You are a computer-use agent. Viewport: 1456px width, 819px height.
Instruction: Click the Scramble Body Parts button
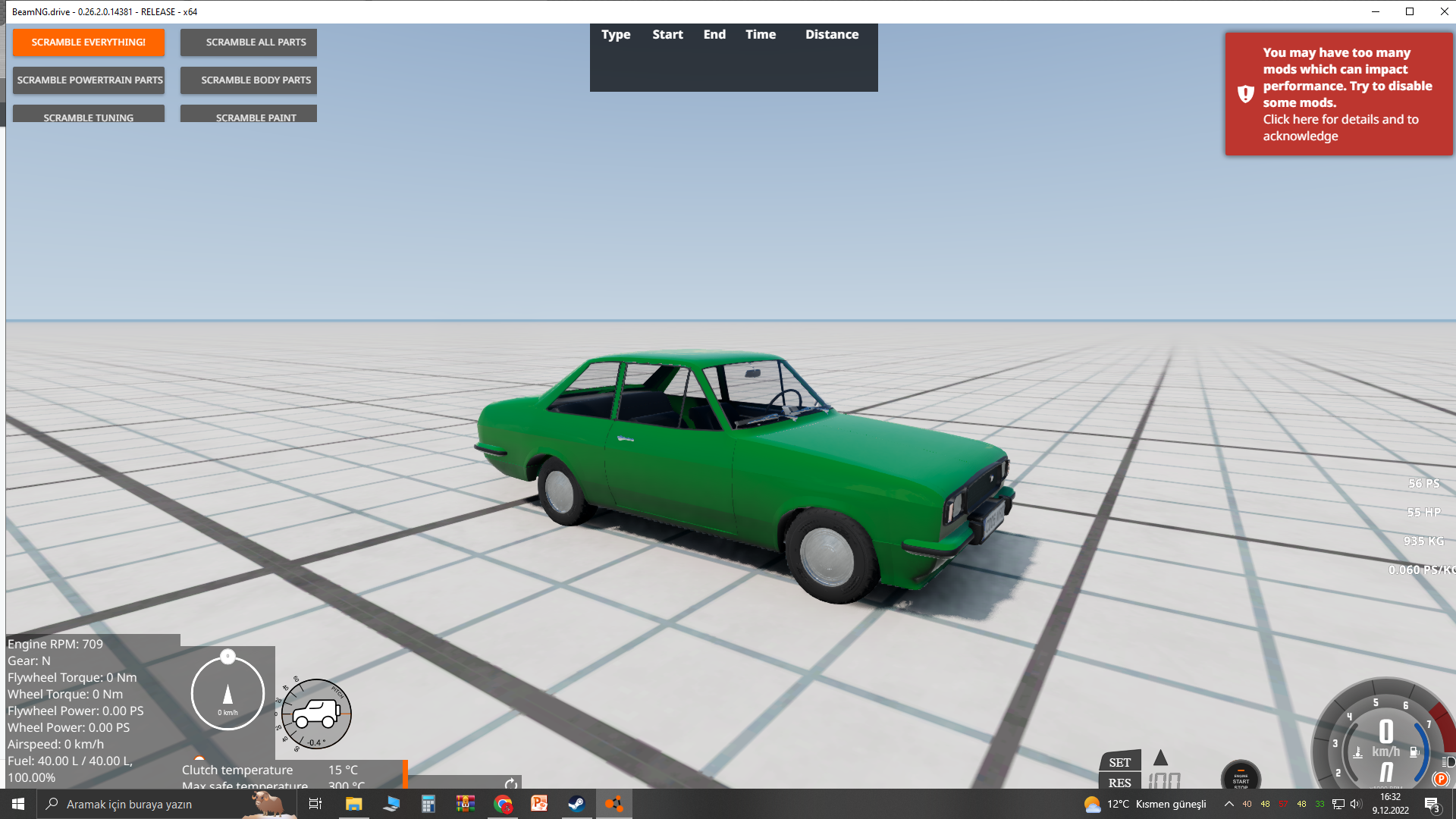pos(249,80)
